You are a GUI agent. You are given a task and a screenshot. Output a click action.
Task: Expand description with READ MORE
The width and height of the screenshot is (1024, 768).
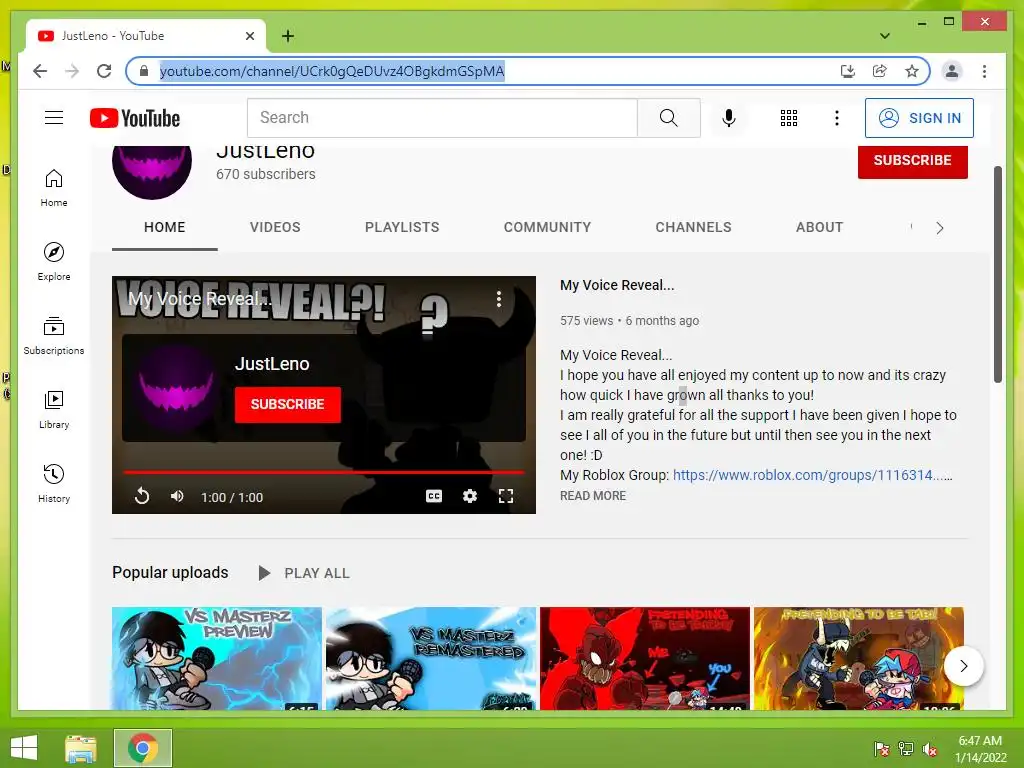tap(593, 496)
